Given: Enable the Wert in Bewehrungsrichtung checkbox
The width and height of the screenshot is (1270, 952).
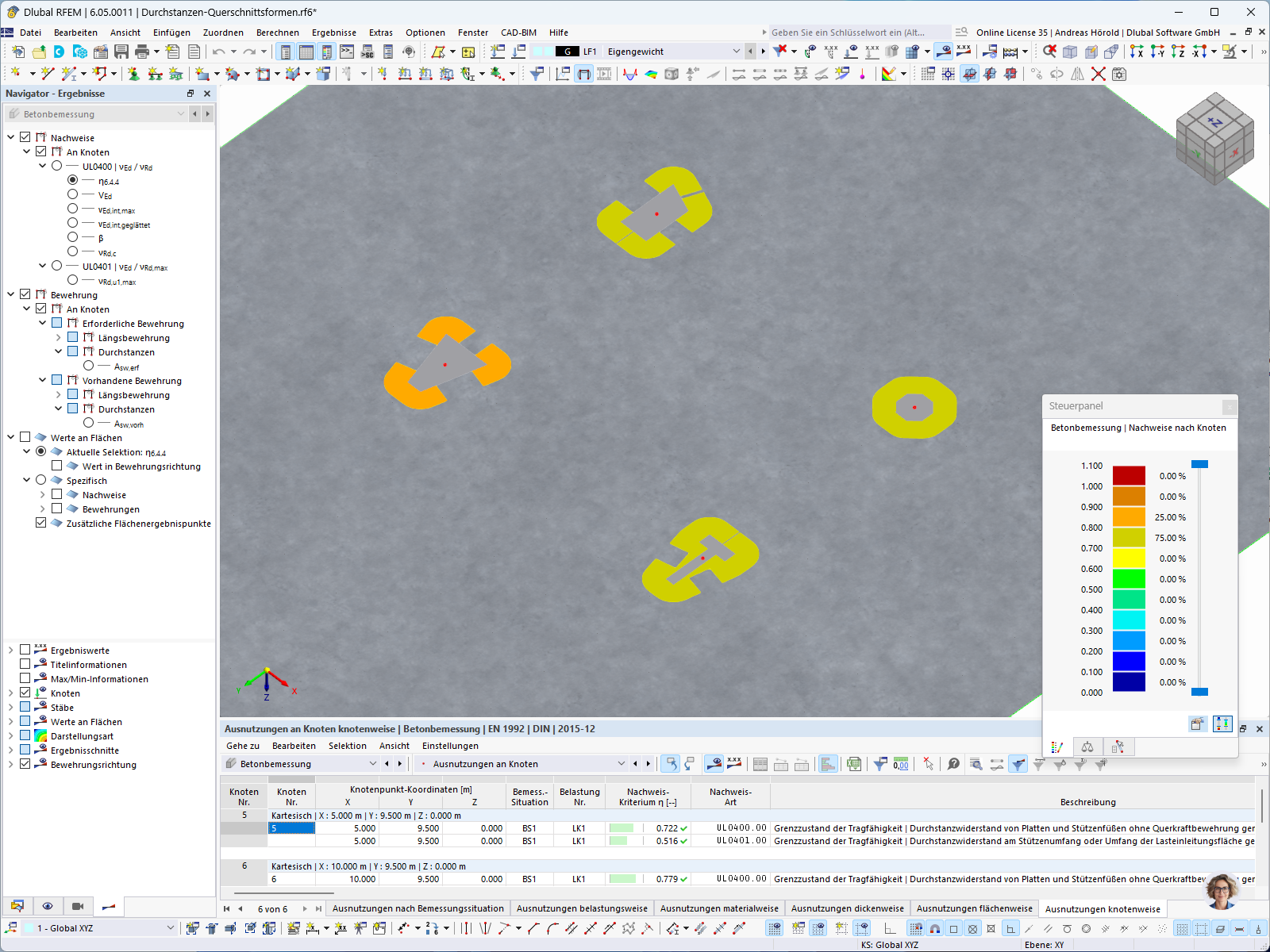Looking at the screenshot, I should [57, 466].
